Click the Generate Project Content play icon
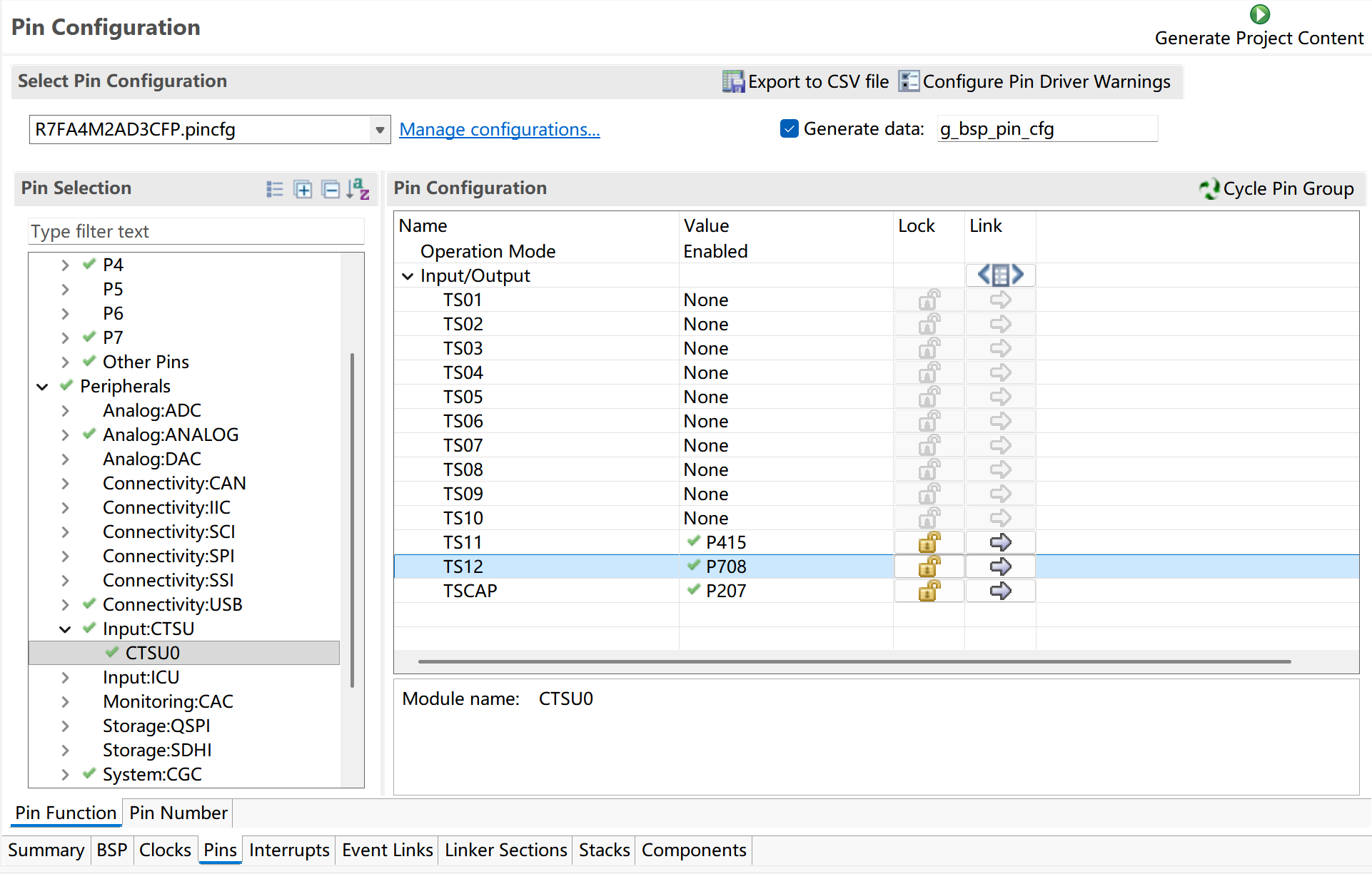The image size is (1372, 874). coord(1259,14)
